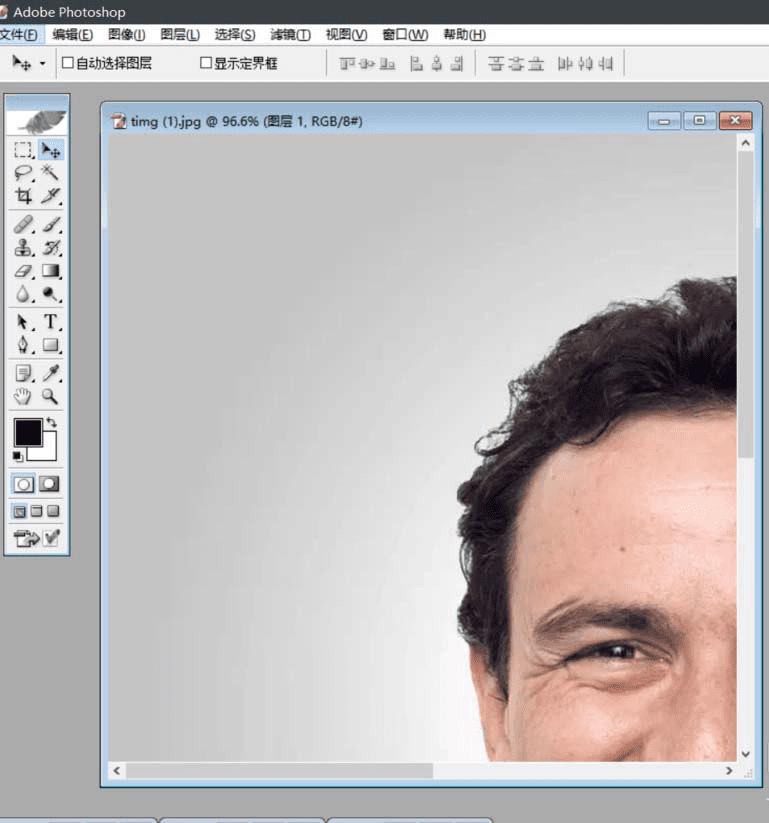Select the Rectangular Marquee tool
769x823 pixels.
click(x=23, y=150)
